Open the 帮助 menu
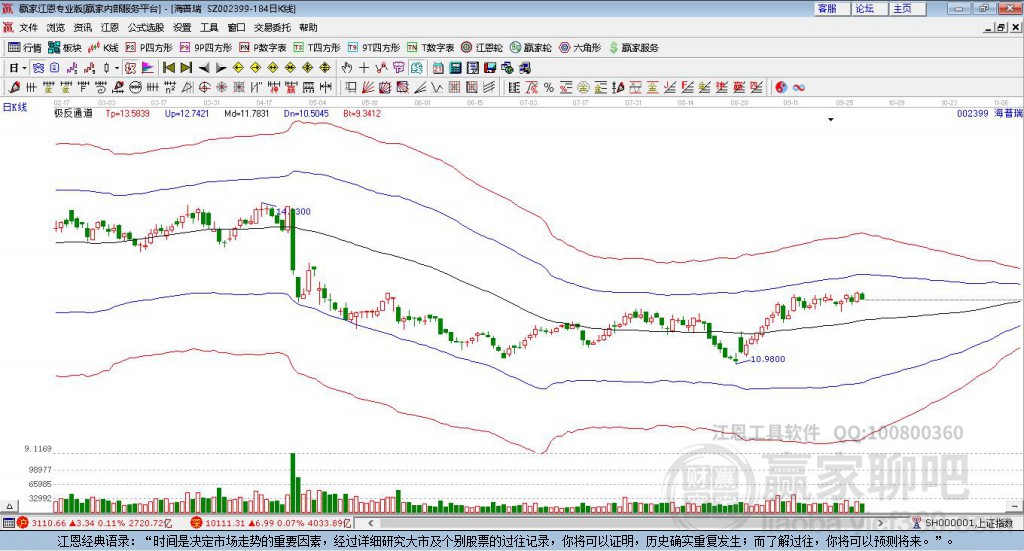The height and width of the screenshot is (551, 1024). click(308, 27)
